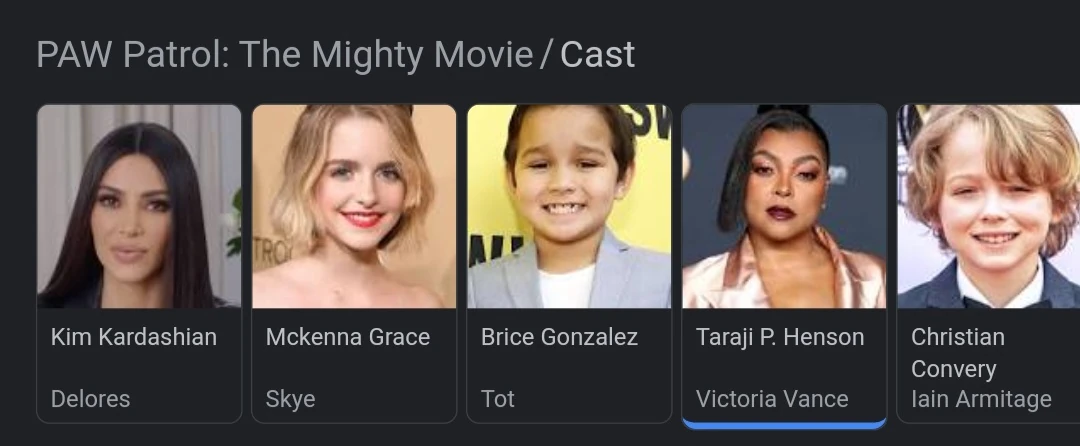This screenshot has height=446, width=1080.
Task: Open the Mckenna Grace name link
Action: point(347,337)
